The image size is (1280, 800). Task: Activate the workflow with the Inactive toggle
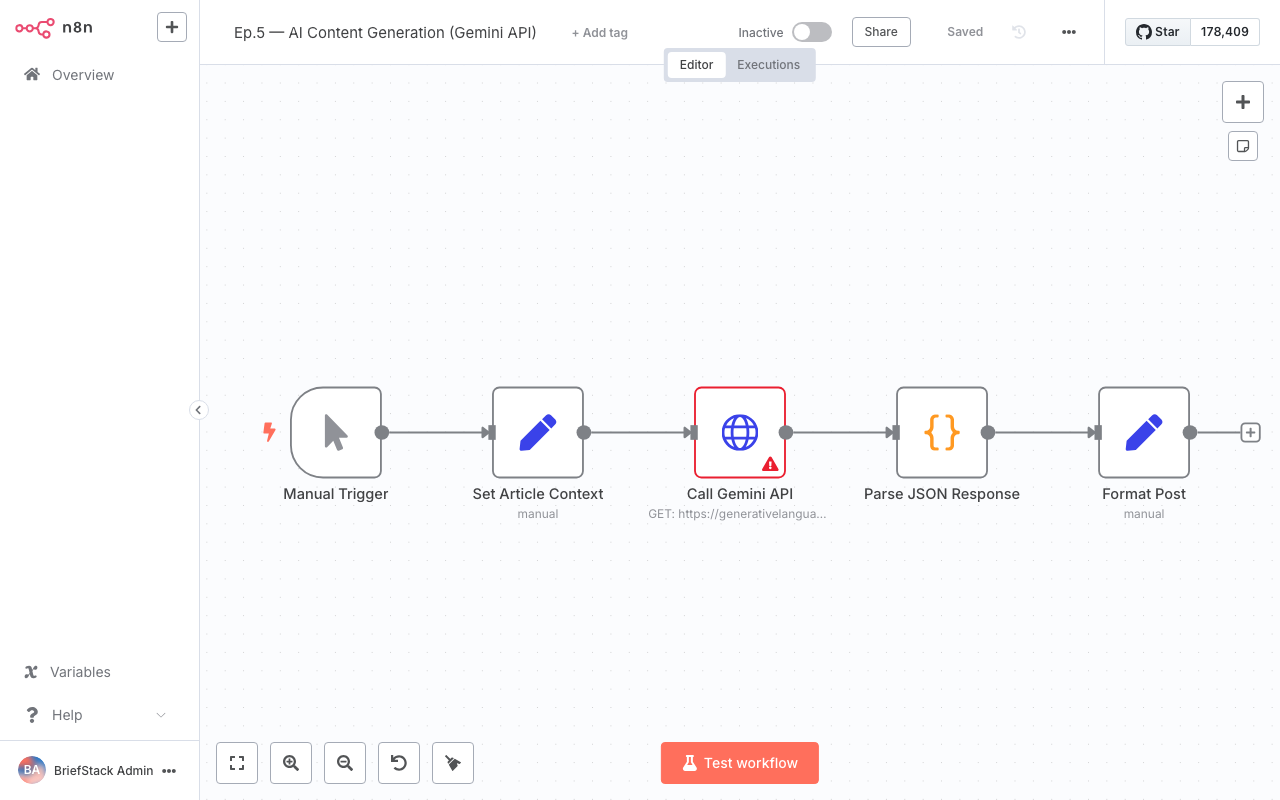(811, 31)
